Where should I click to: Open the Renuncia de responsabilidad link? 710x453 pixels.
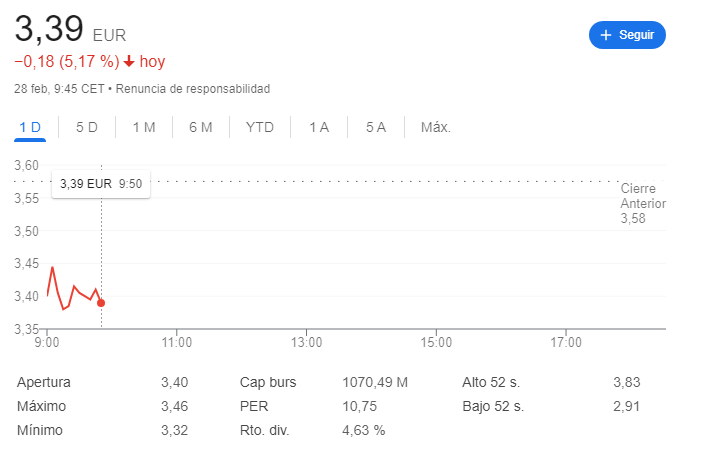193,89
